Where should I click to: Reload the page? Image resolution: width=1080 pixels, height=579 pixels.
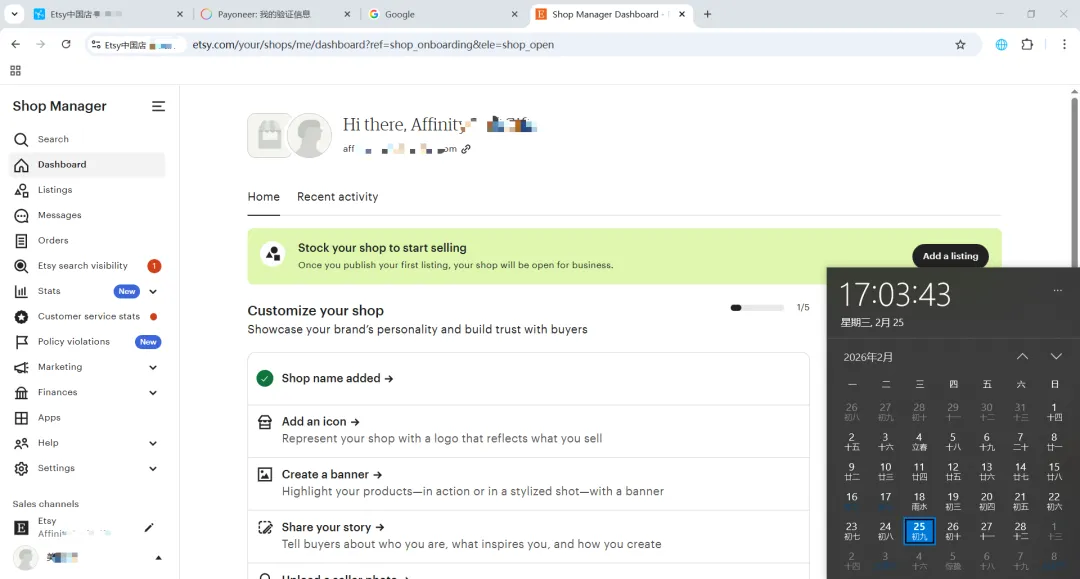point(66,45)
